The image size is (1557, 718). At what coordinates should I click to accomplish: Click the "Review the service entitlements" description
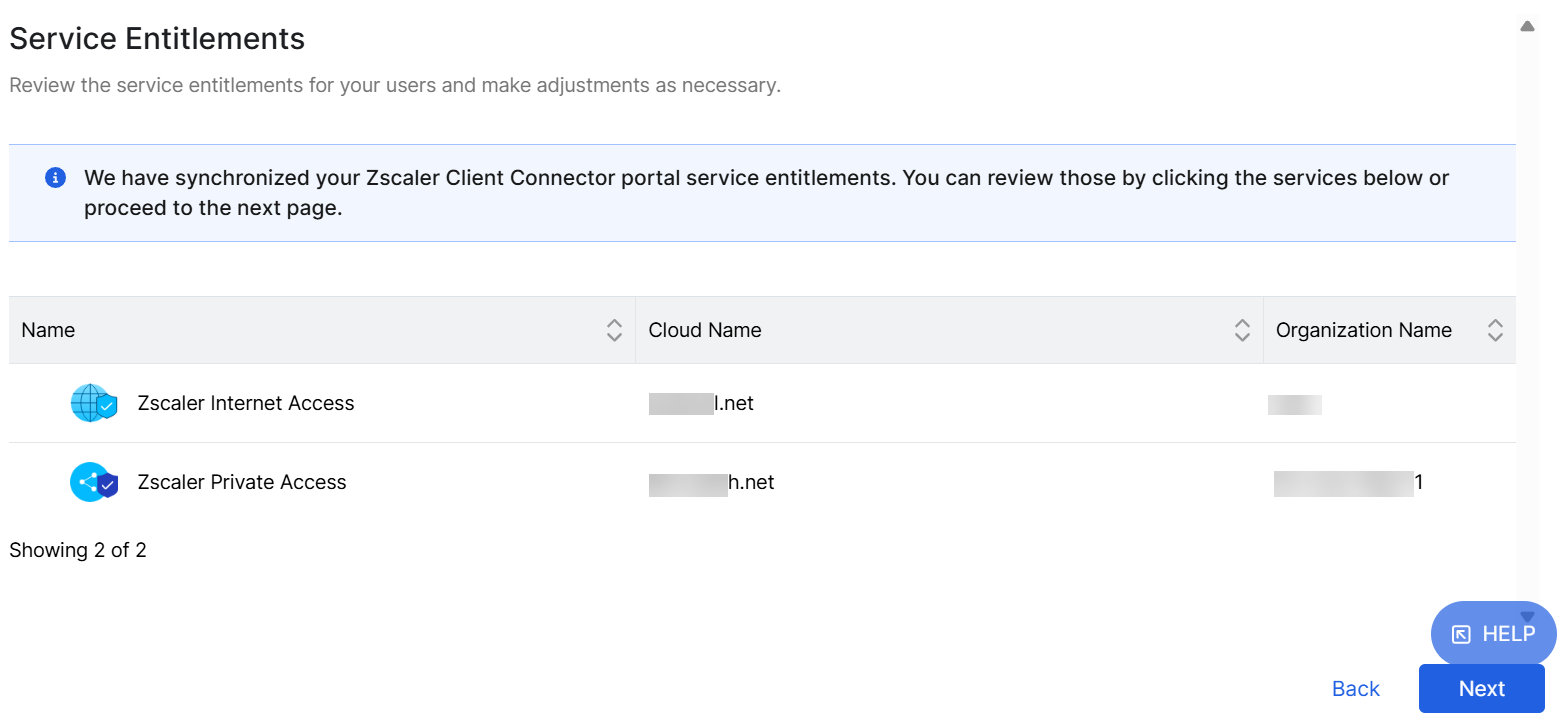[x=395, y=86]
